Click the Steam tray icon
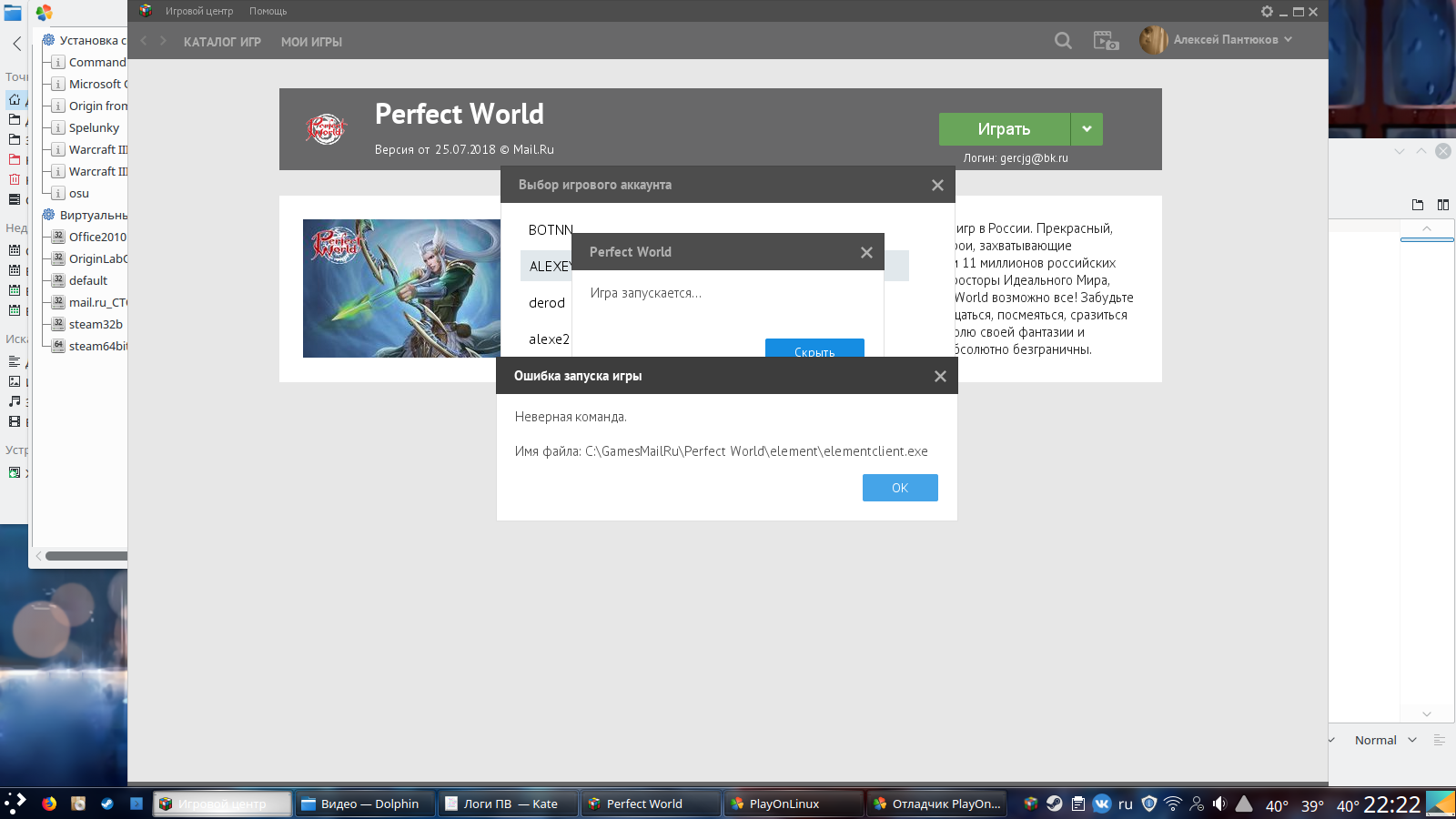This screenshot has height=819, width=1456. tap(1054, 804)
